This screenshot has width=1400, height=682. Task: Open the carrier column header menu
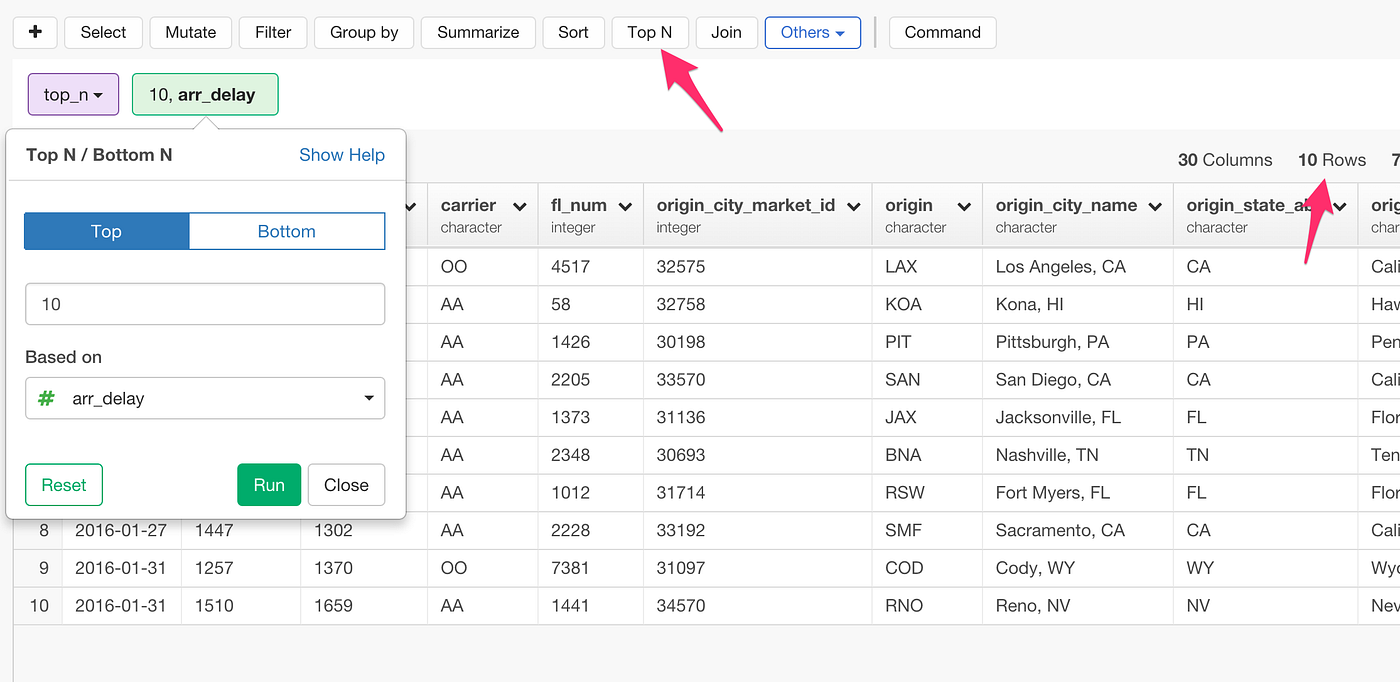(519, 205)
